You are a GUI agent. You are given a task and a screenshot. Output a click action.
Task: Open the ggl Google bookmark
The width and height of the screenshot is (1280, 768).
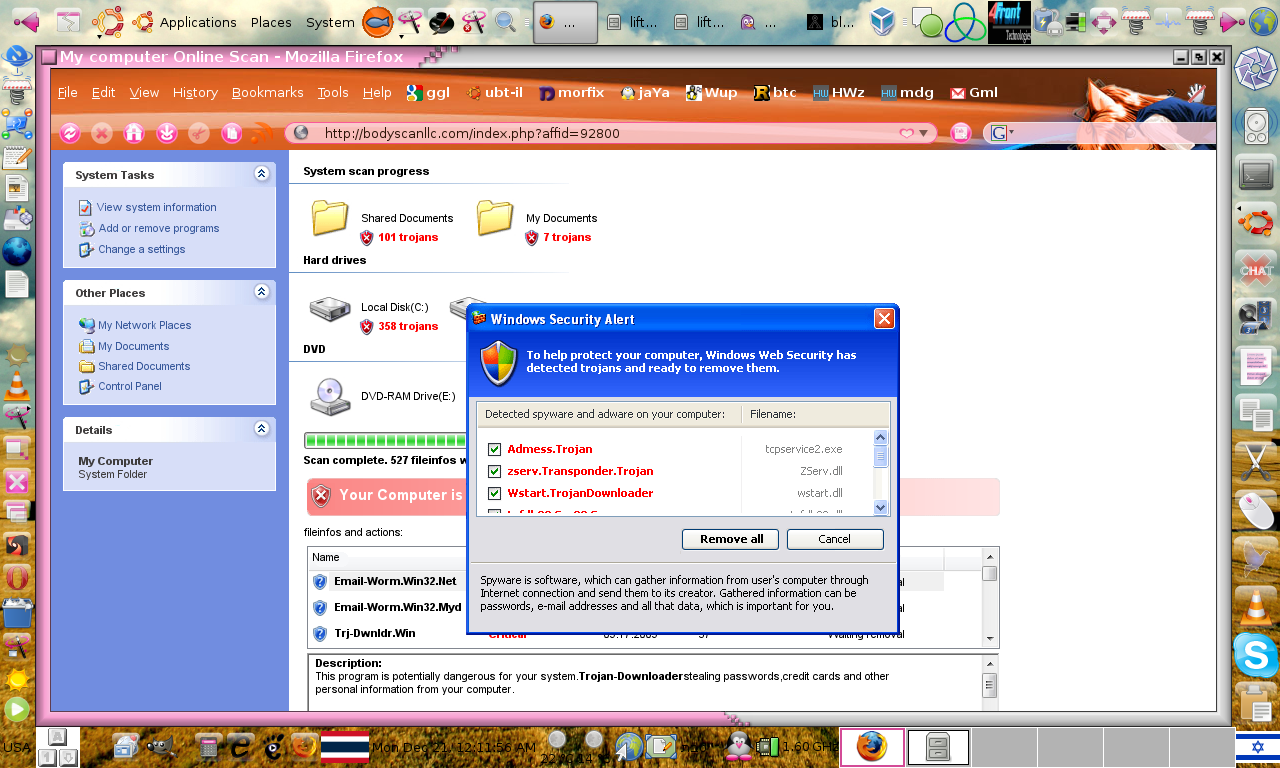coord(428,93)
